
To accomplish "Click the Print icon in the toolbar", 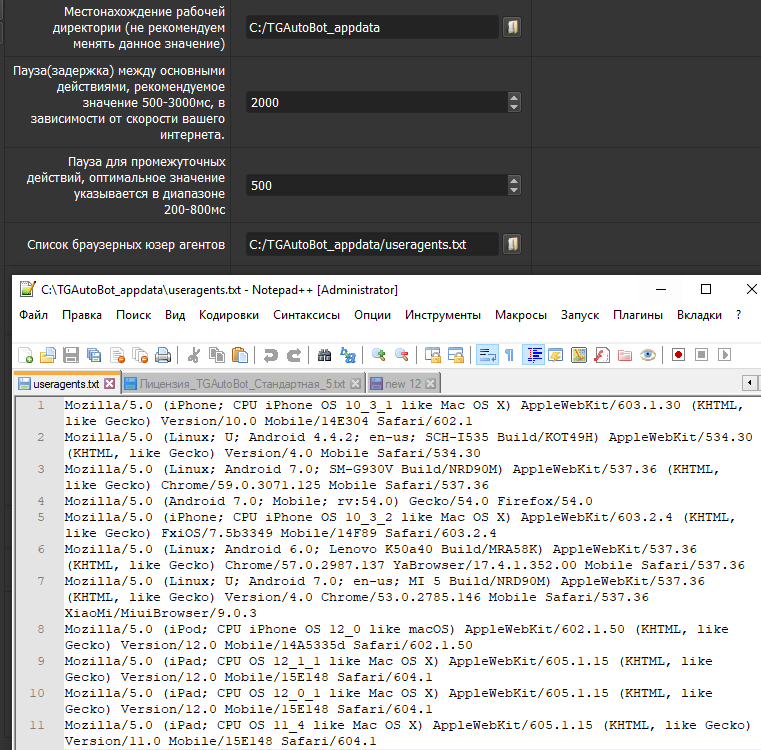I will (x=163, y=354).
